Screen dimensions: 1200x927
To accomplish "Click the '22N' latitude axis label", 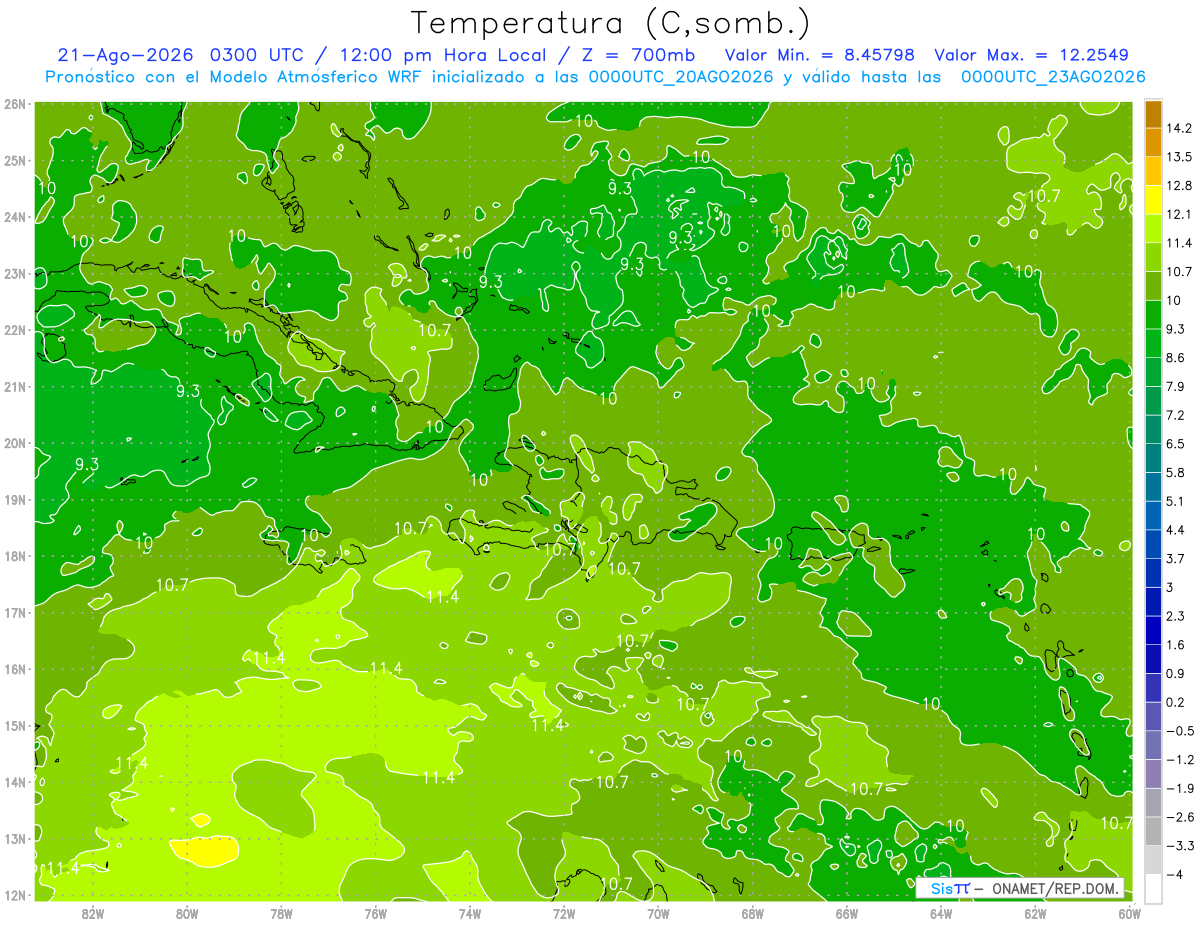I will point(15,330).
